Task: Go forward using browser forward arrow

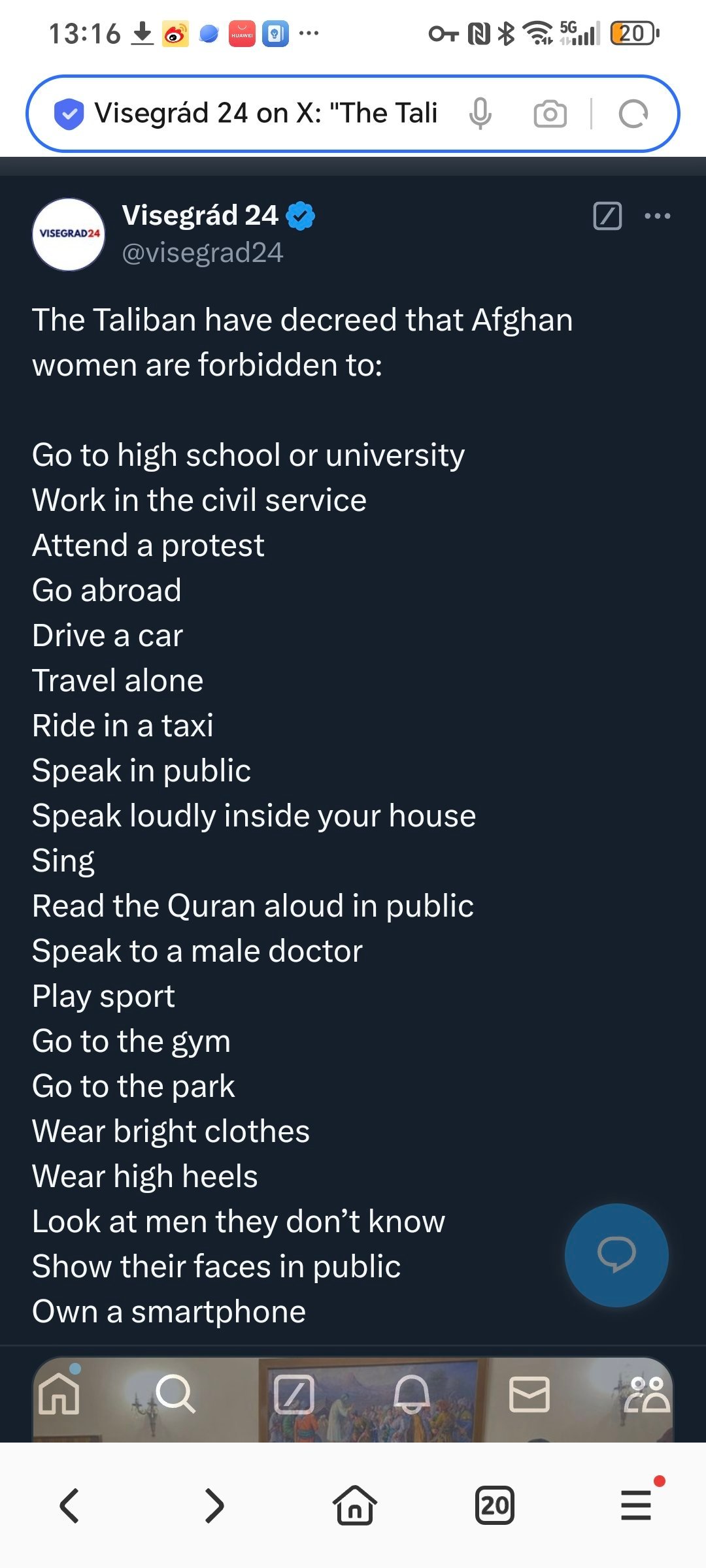Action: (214, 1505)
